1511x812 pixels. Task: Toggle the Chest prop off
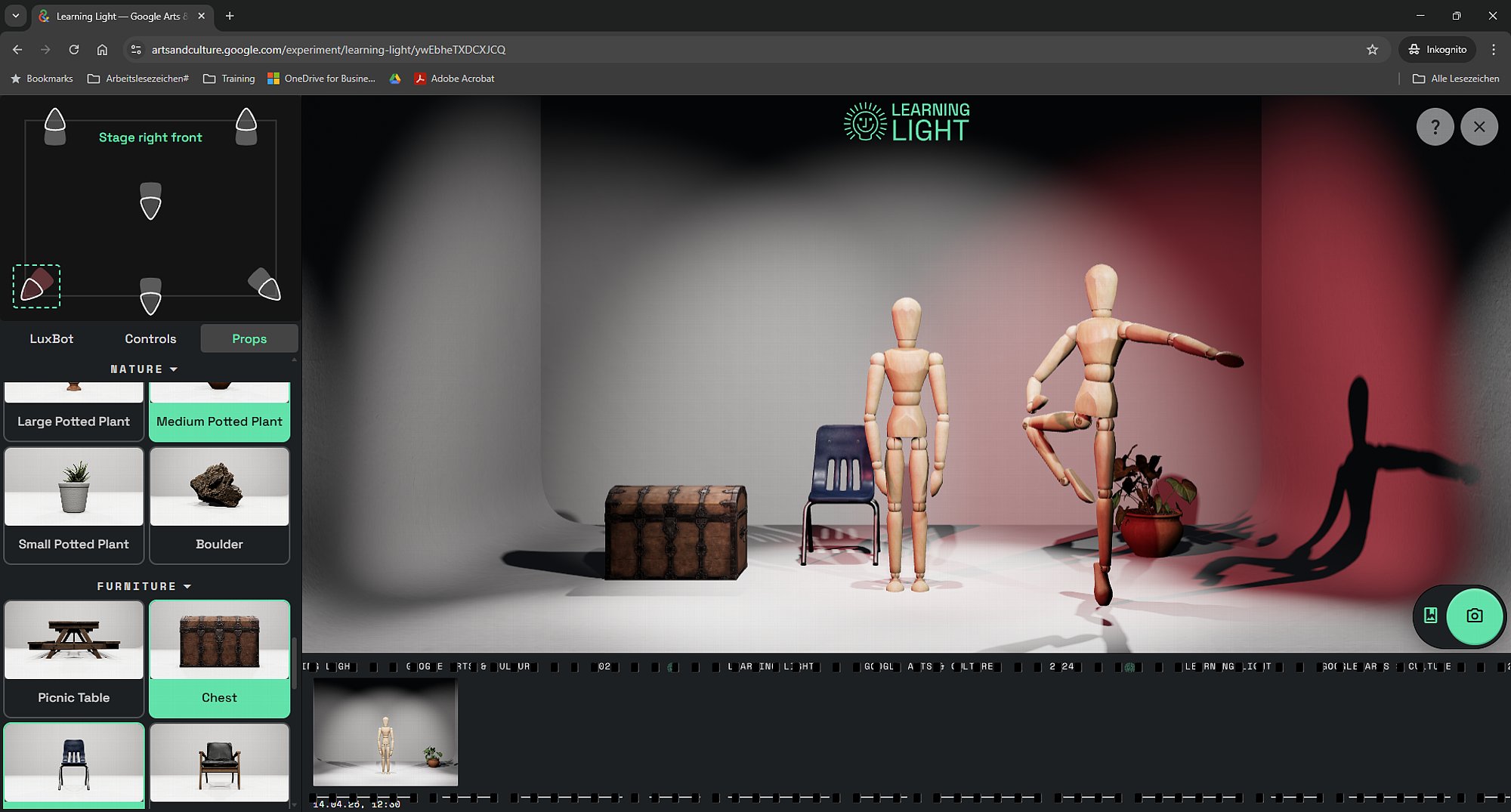point(219,658)
